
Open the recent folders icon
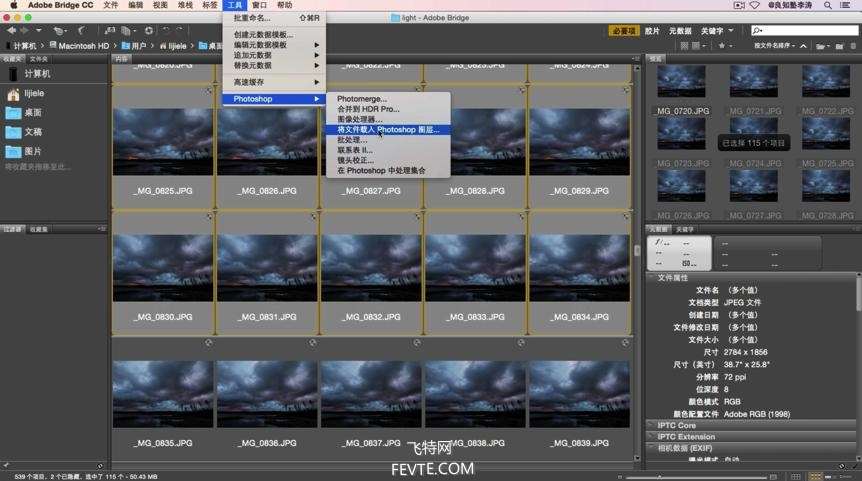[823, 47]
